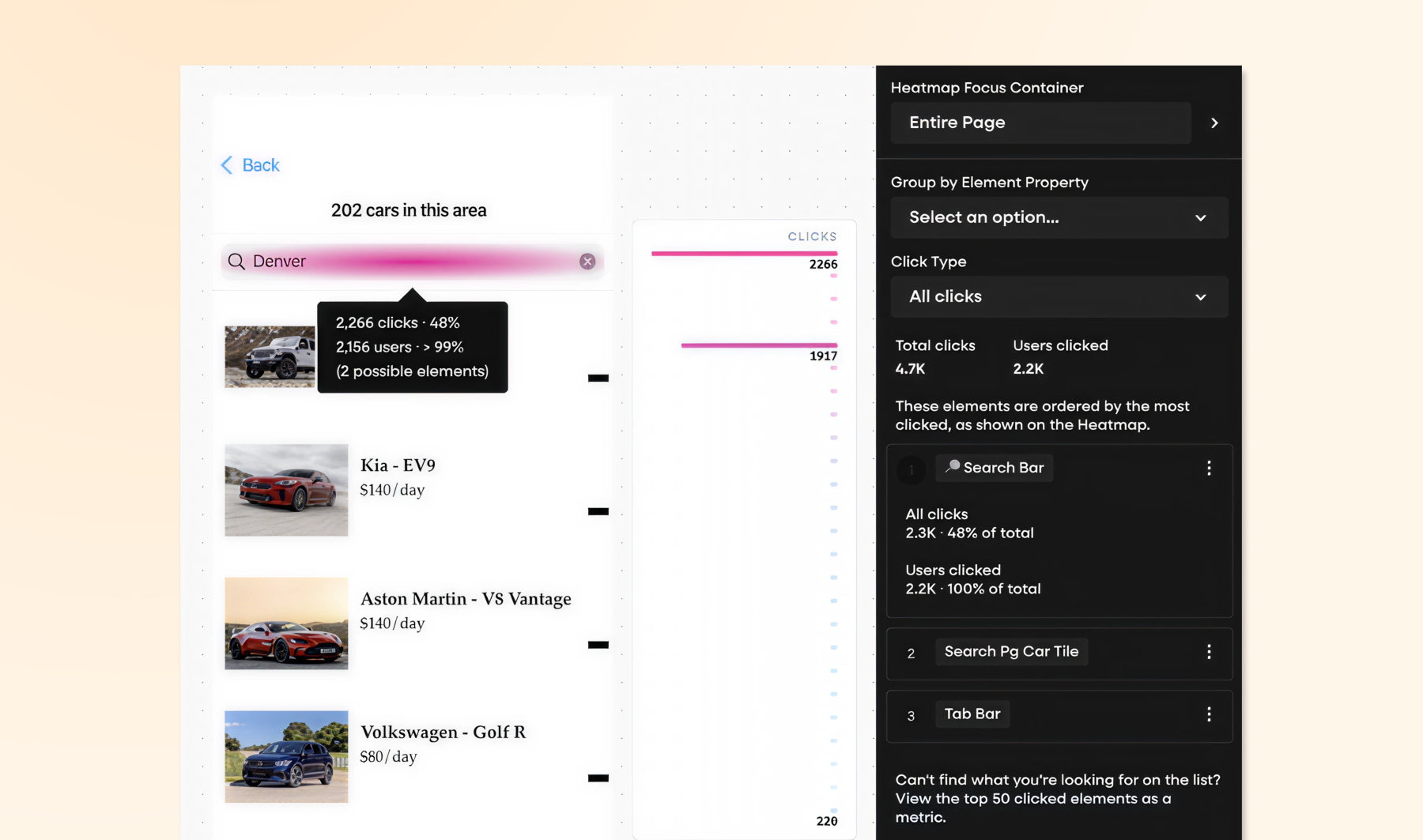Click the chevron on the Entire Page selector
The height and width of the screenshot is (840, 1423).
[x=1215, y=122]
